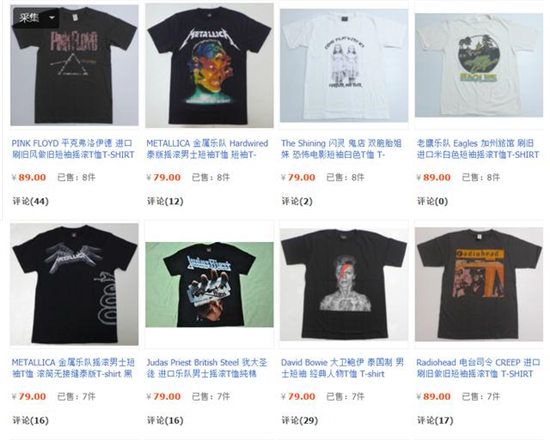Open the Judas Priest British Steel shirt image
Screen dimensions: 550x440
209,285
